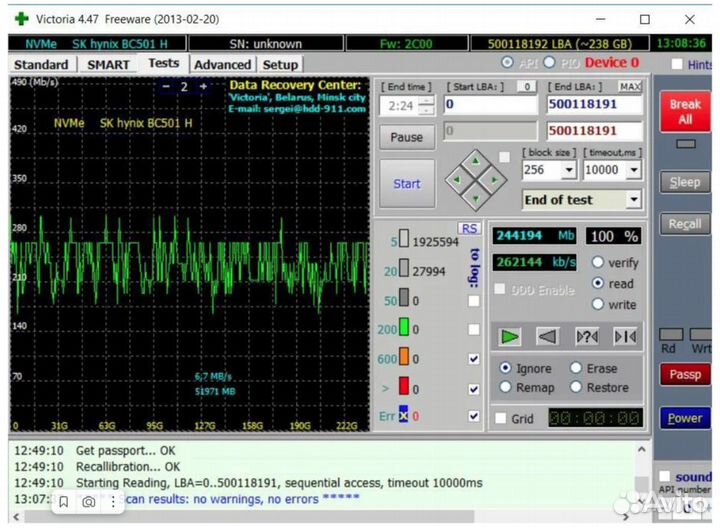Click the random seek test icon
Viewport: 720px width, 528px height.
coord(586,337)
